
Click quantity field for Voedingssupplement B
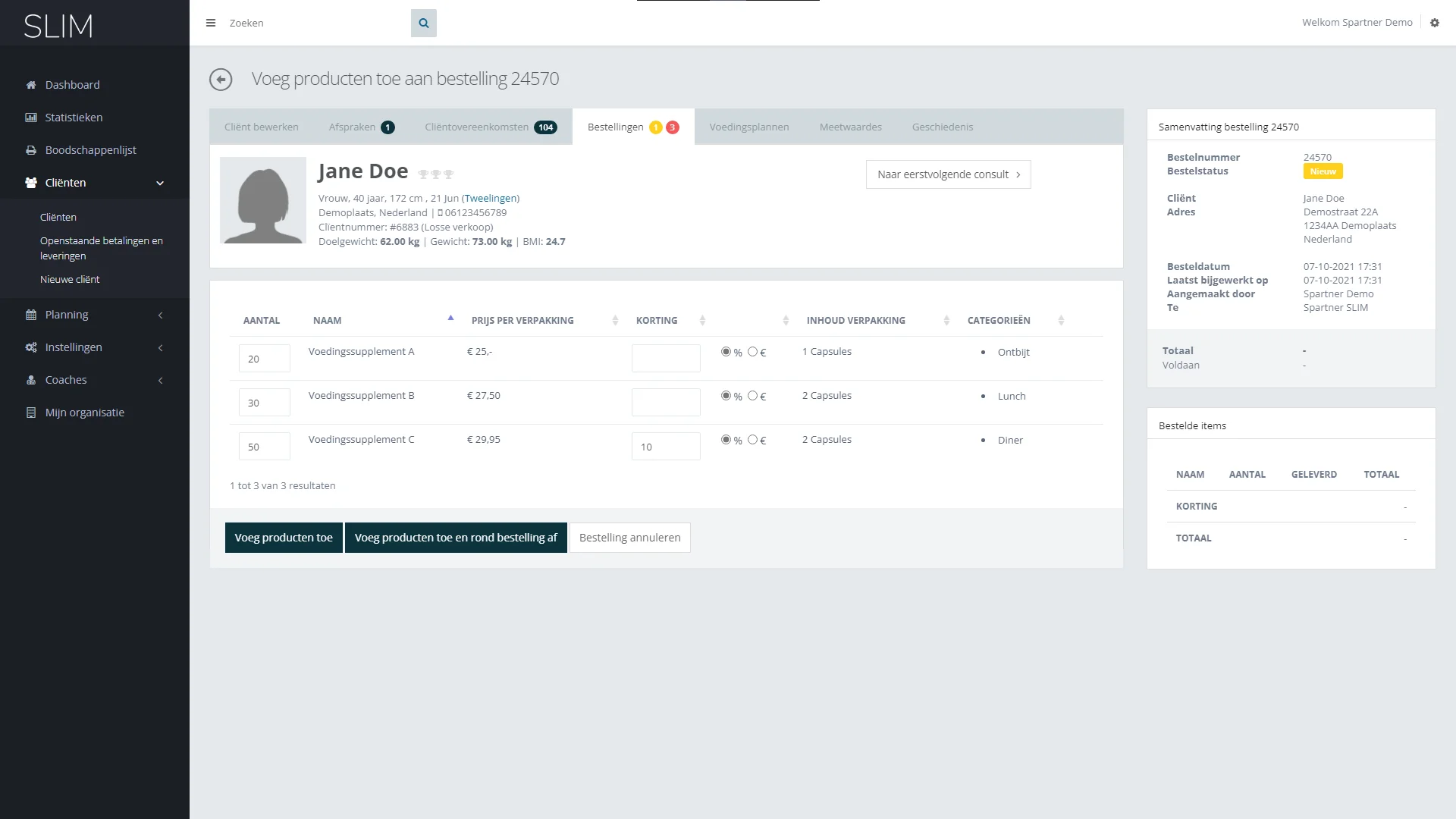(264, 403)
